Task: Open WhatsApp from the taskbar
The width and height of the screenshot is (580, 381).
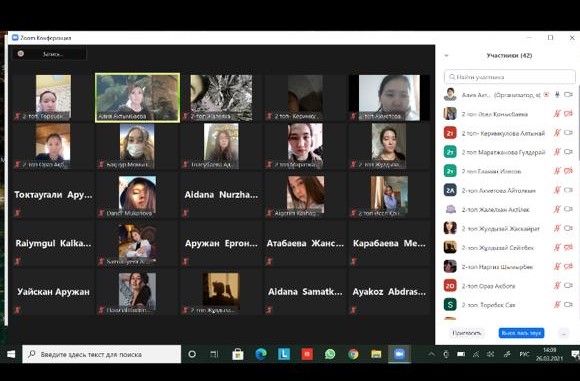Action: pos(330,354)
